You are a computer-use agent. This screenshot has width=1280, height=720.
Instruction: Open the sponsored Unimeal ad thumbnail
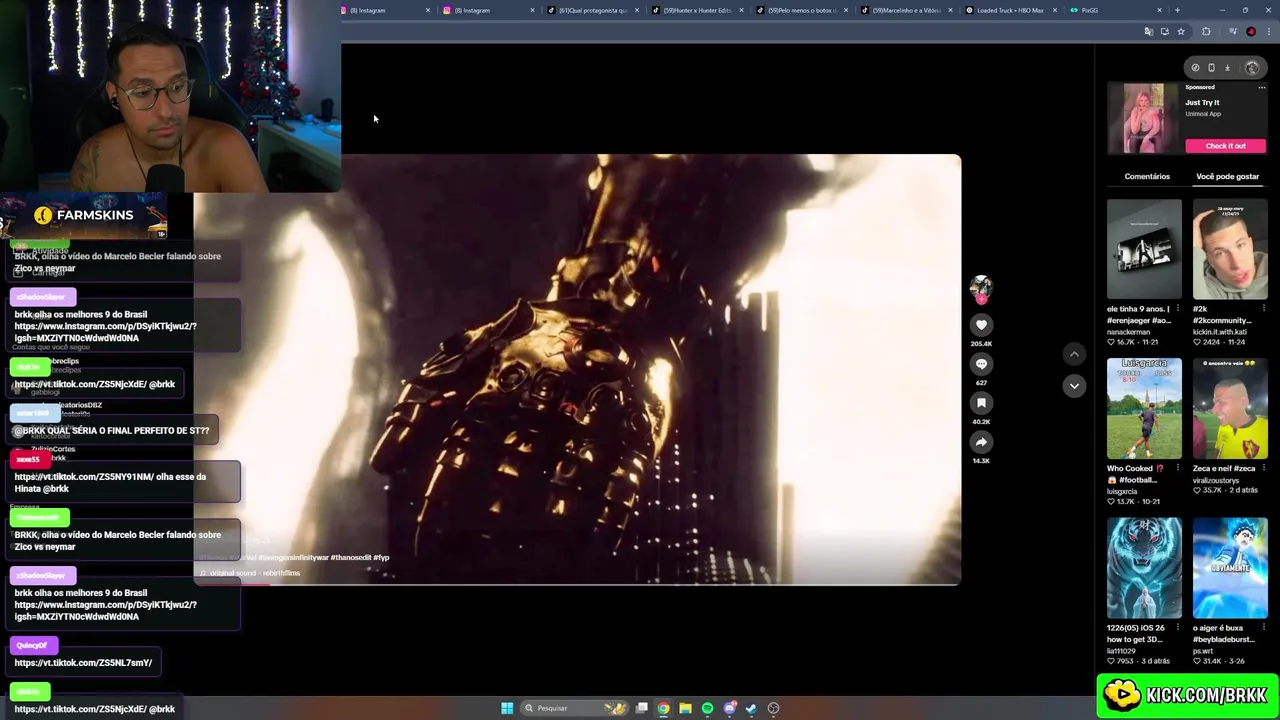click(x=1144, y=118)
